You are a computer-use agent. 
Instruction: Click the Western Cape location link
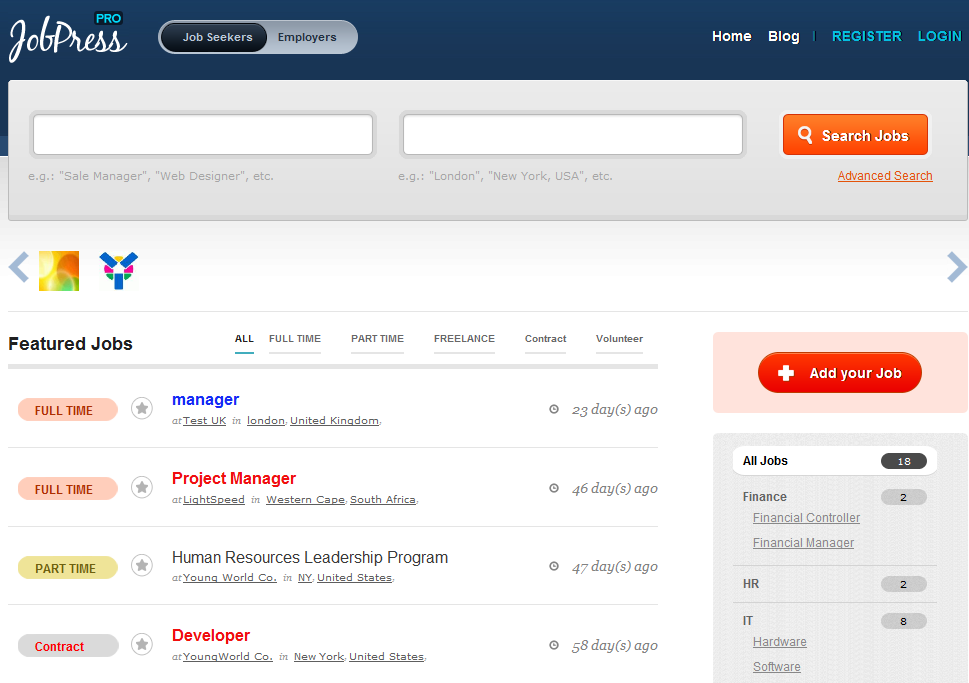[305, 499]
